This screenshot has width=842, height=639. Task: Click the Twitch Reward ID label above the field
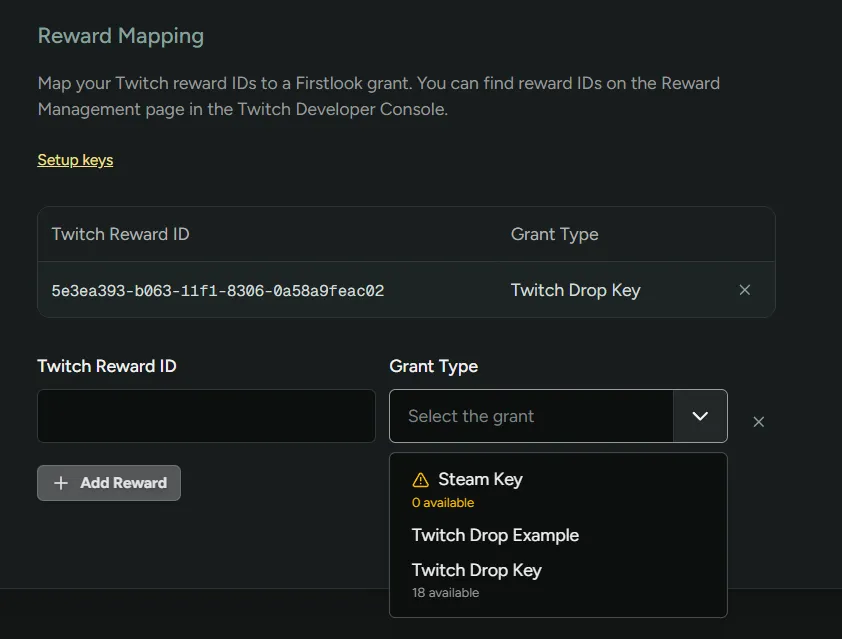[107, 366]
